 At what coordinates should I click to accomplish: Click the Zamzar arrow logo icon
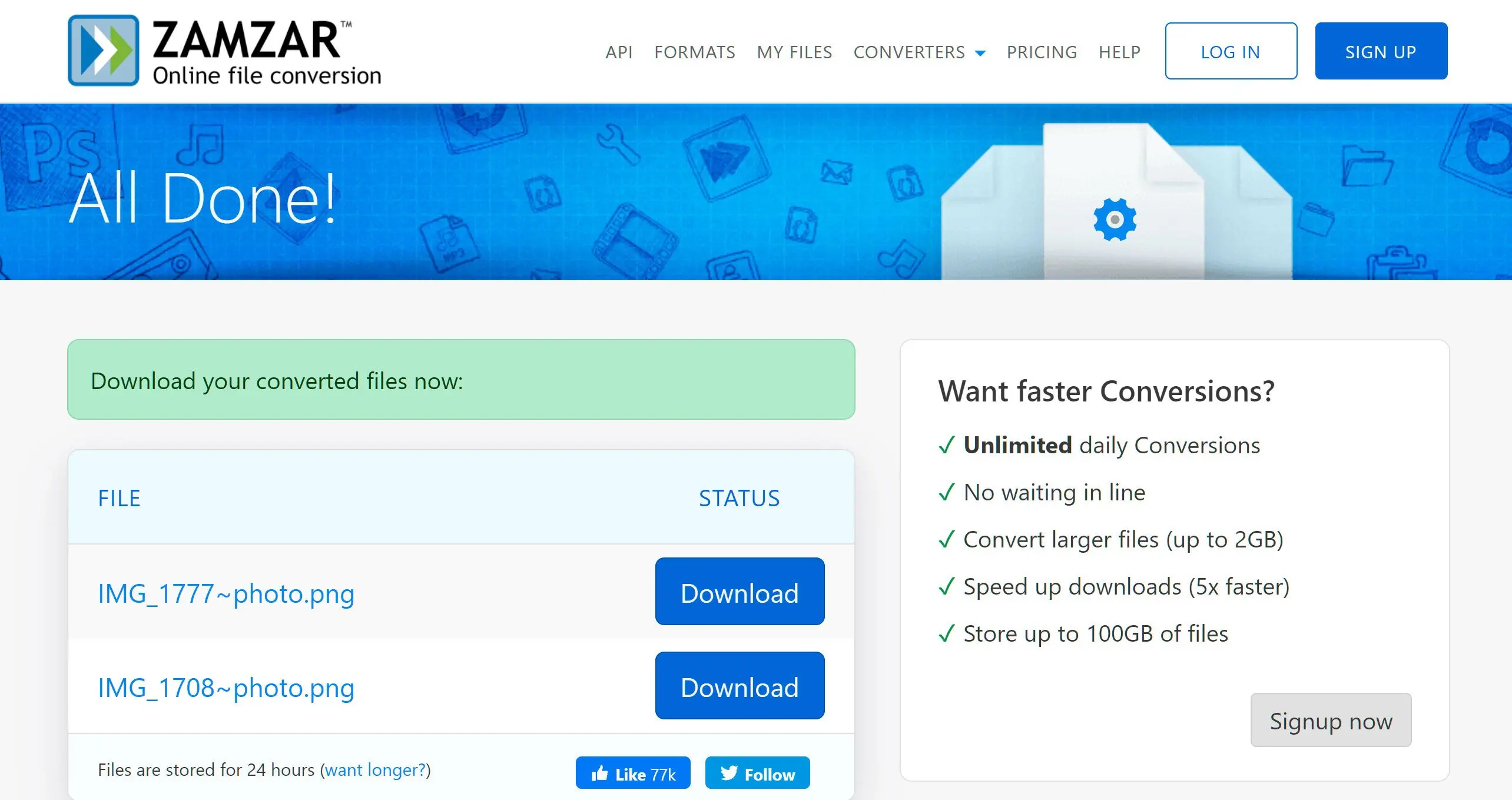click(104, 51)
